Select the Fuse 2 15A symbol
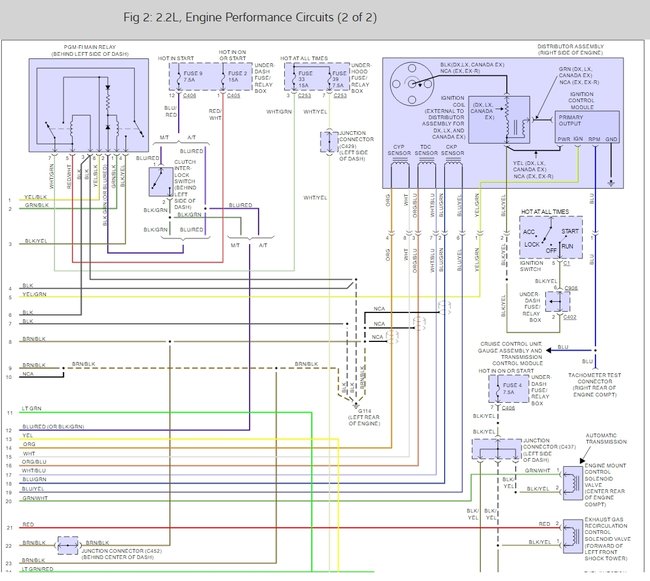The width and height of the screenshot is (650, 581). coord(223,77)
